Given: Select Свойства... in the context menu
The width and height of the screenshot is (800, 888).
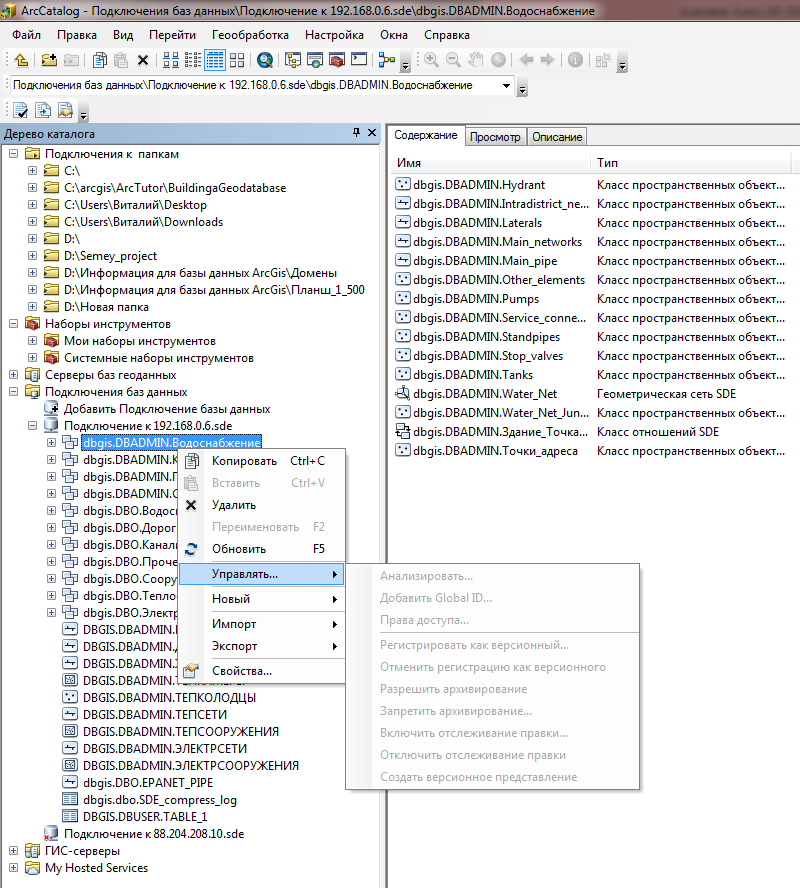Looking at the screenshot, I should tap(241, 670).
